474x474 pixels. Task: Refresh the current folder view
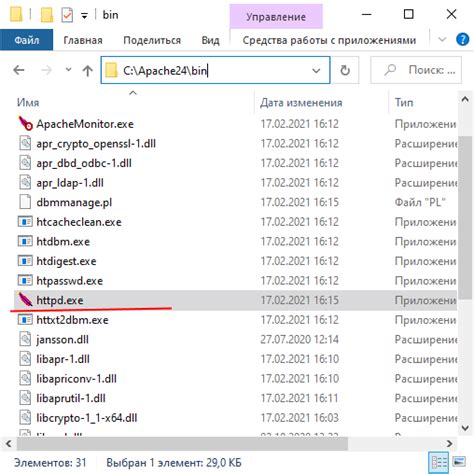(345, 70)
